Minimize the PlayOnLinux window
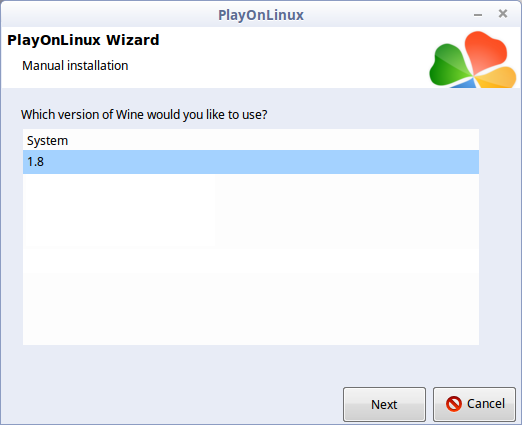 (x=478, y=15)
